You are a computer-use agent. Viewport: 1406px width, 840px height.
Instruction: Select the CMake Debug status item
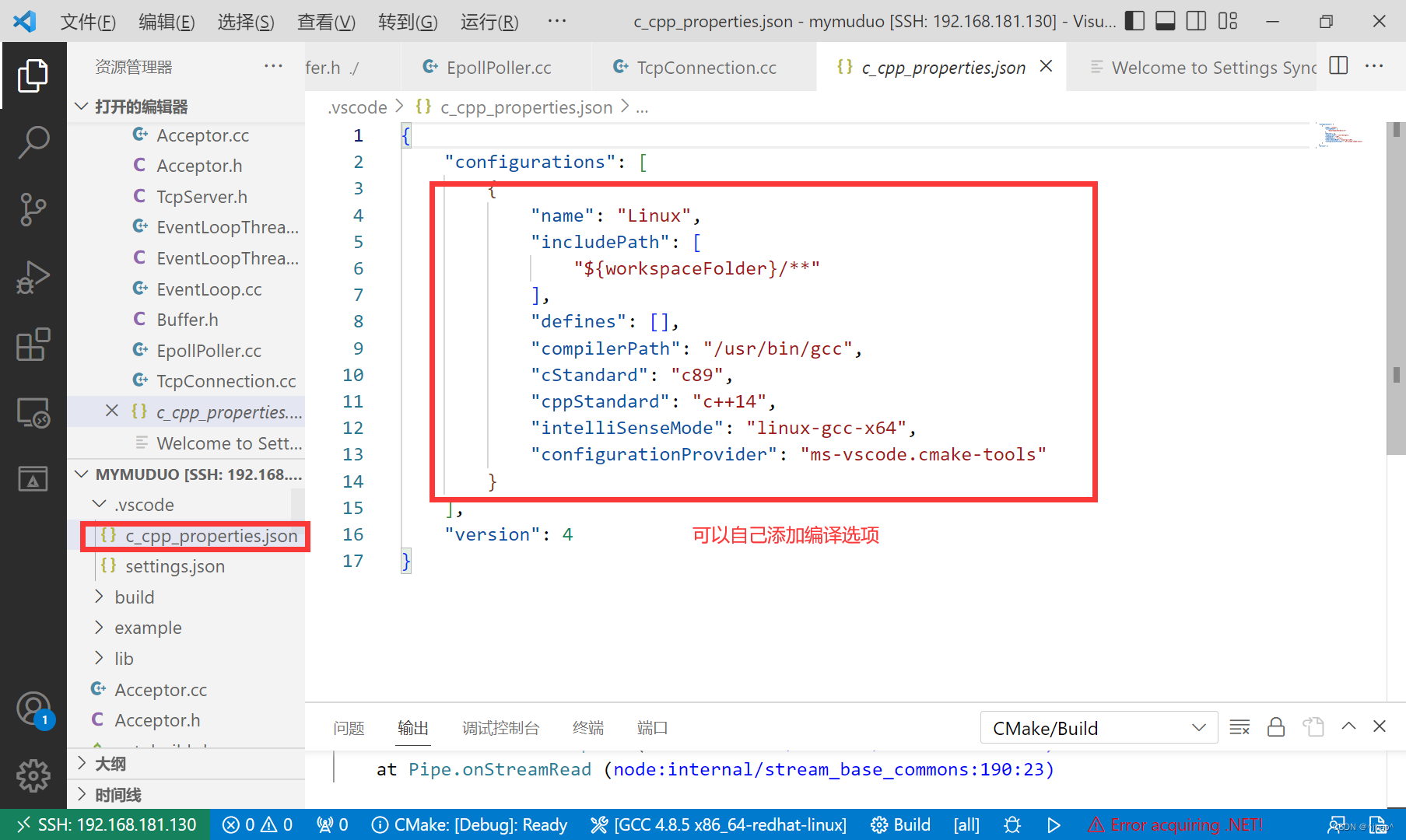click(x=469, y=824)
